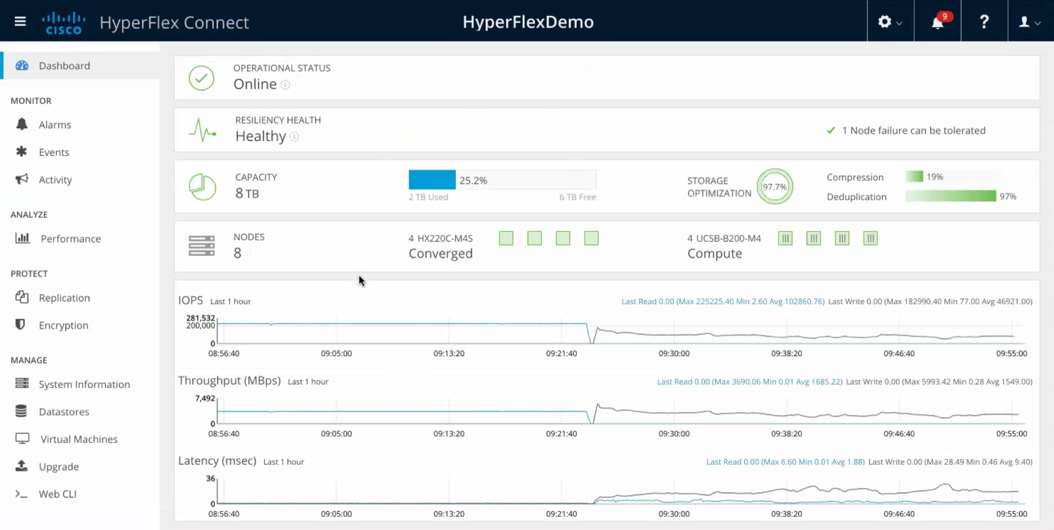Click the Operational Status info icon
Image resolution: width=1054 pixels, height=530 pixels.
[x=286, y=85]
